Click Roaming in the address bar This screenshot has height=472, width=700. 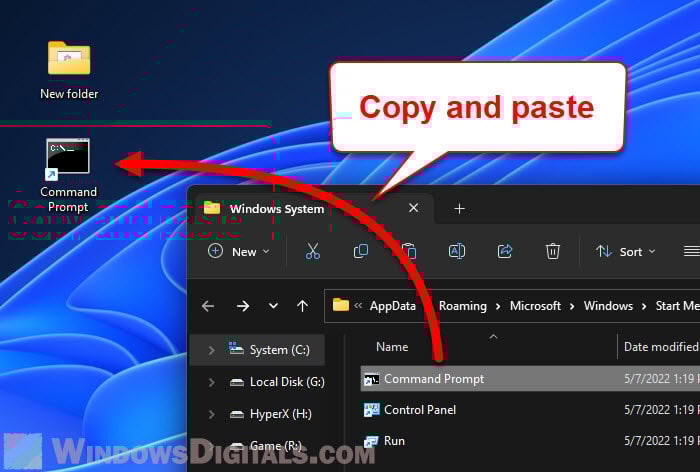pyautogui.click(x=463, y=306)
